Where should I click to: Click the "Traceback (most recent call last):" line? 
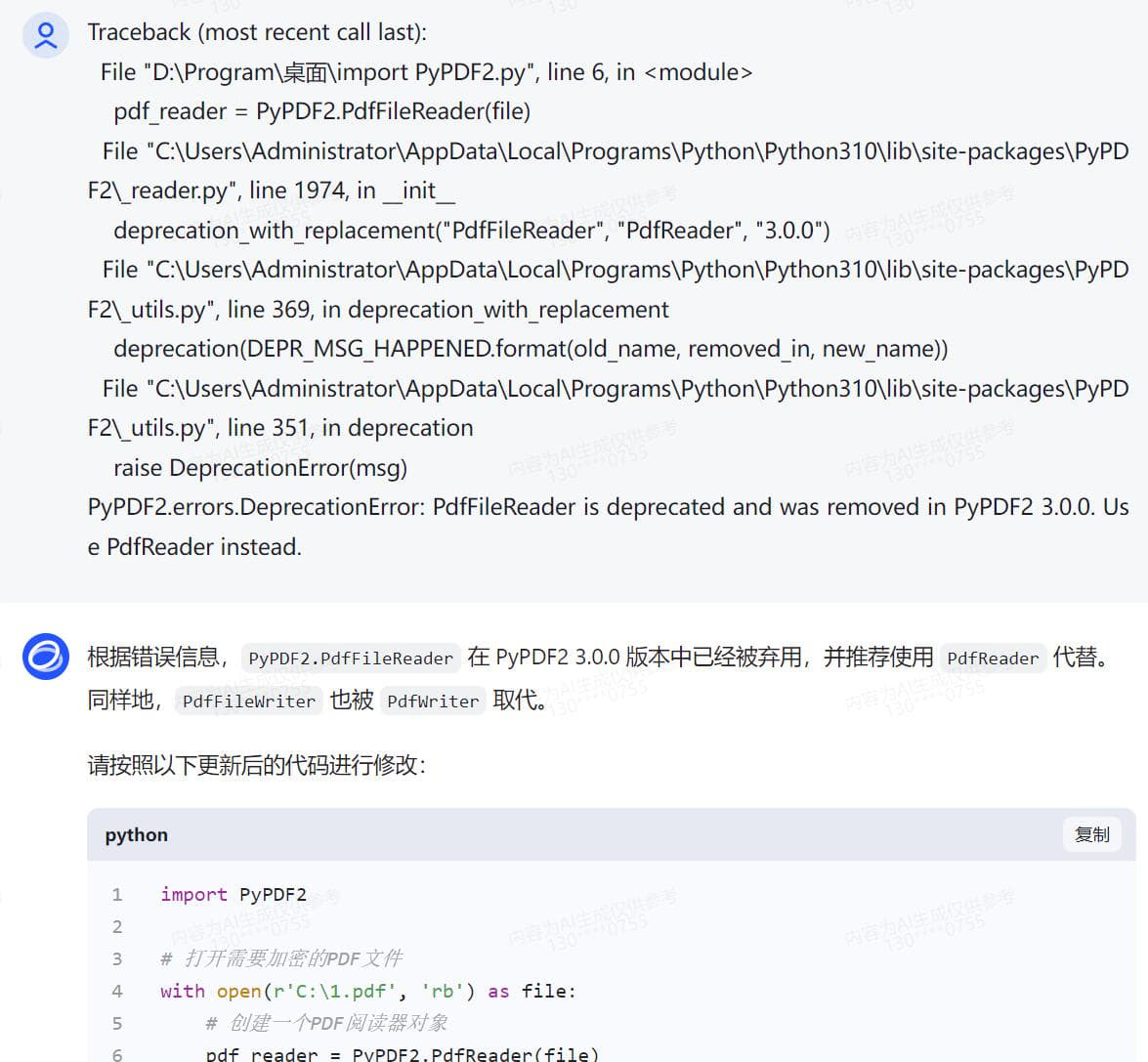(257, 32)
